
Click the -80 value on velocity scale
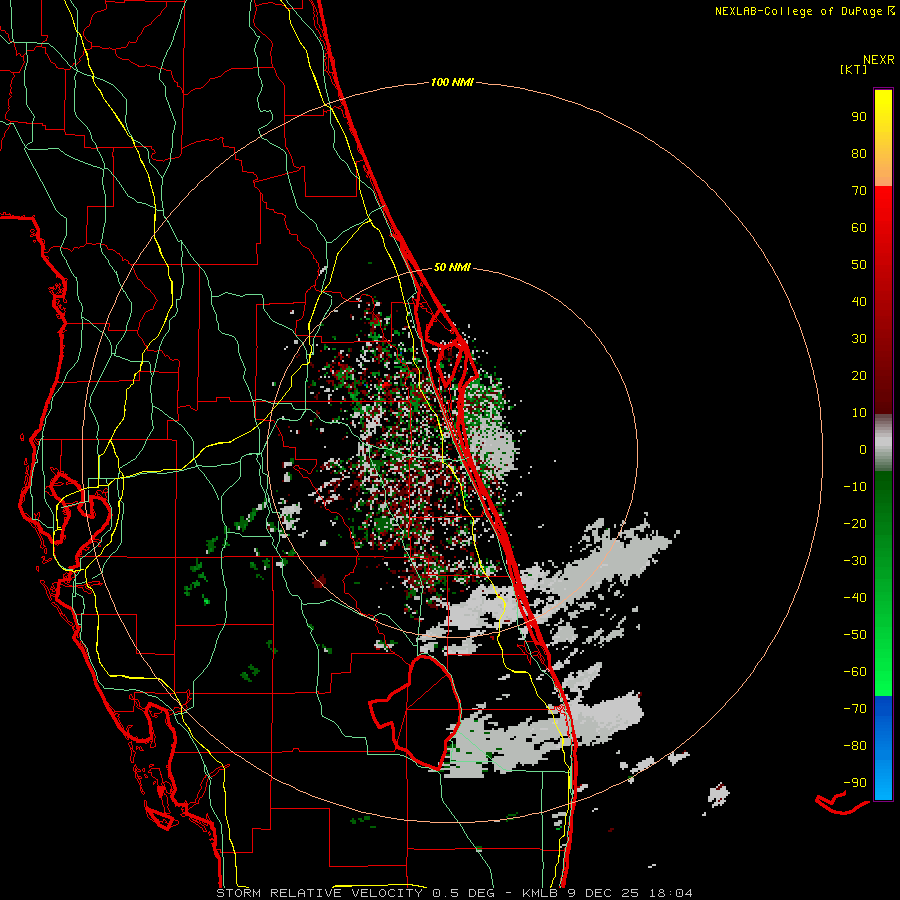[855, 746]
